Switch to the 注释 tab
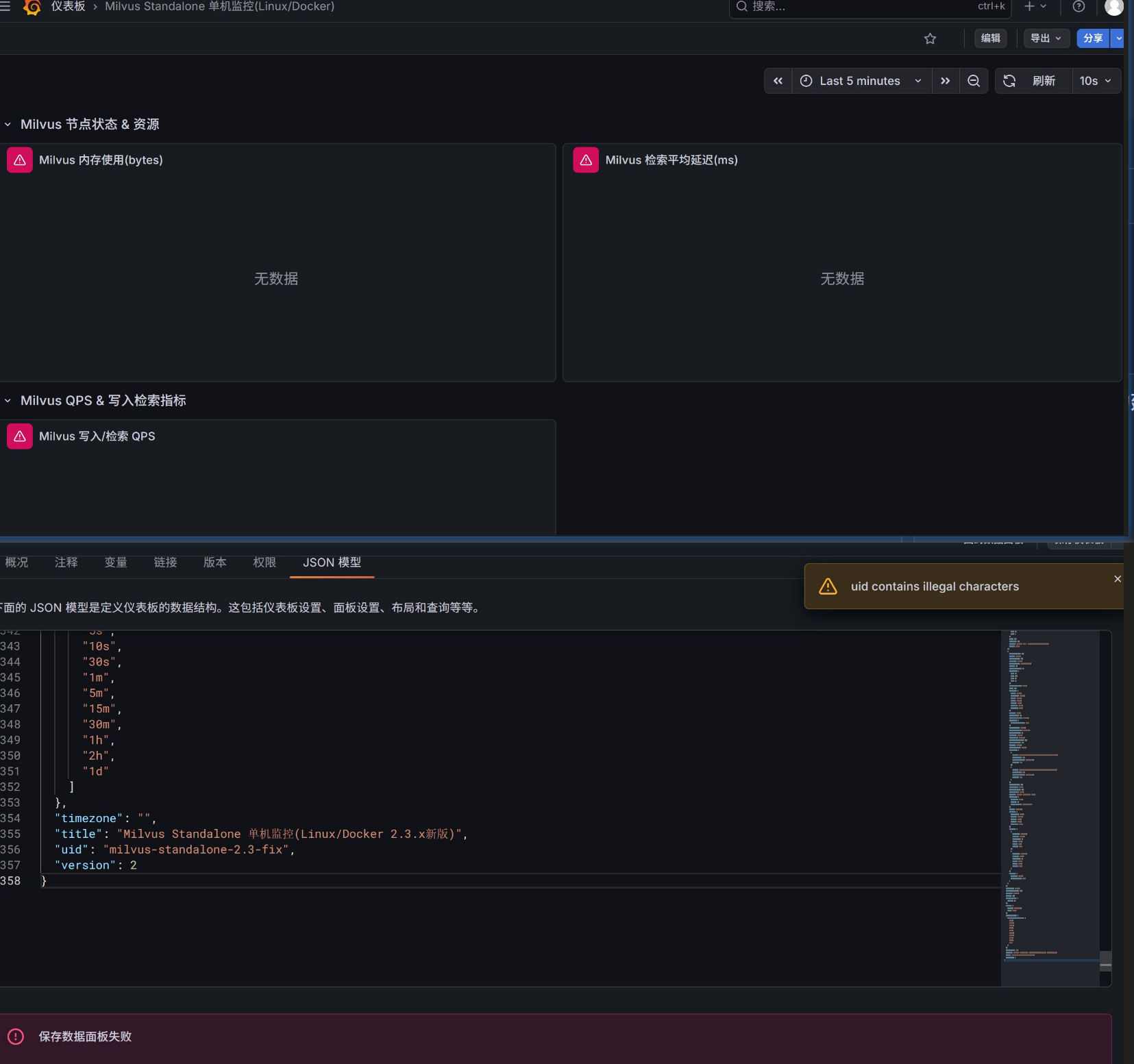This screenshot has width=1134, height=1064. tap(66, 562)
